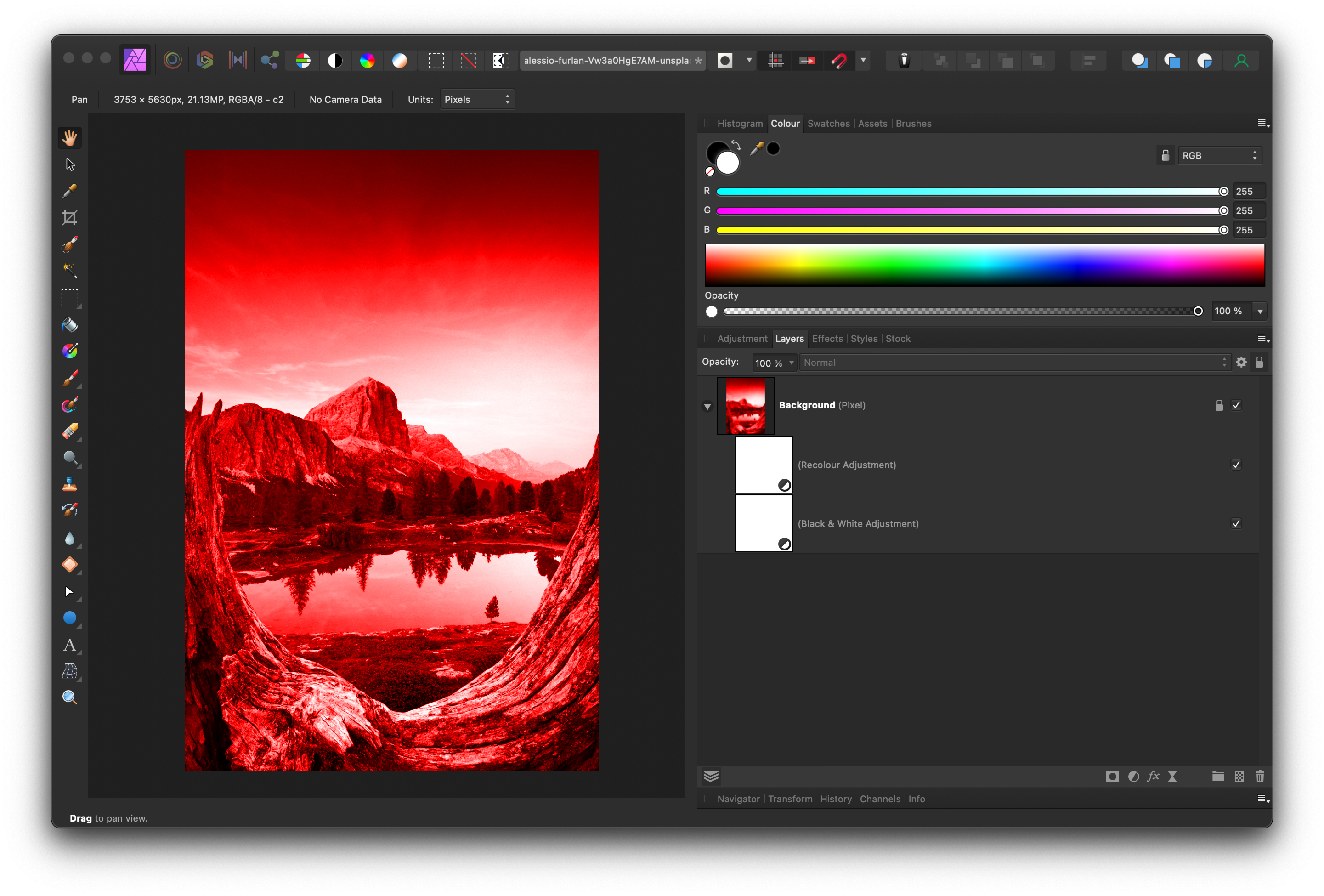This screenshot has width=1324, height=896.
Task: Select the Zoom magnifier tool
Action: pyautogui.click(x=69, y=698)
